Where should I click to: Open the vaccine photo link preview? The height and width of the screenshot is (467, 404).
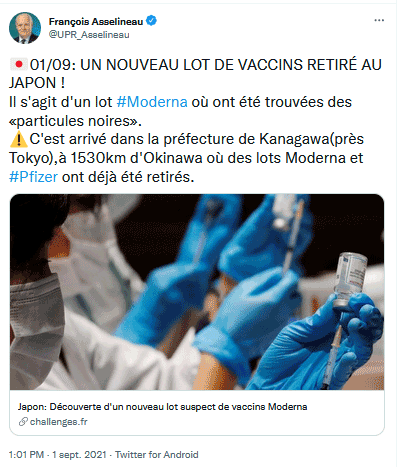click(197, 292)
